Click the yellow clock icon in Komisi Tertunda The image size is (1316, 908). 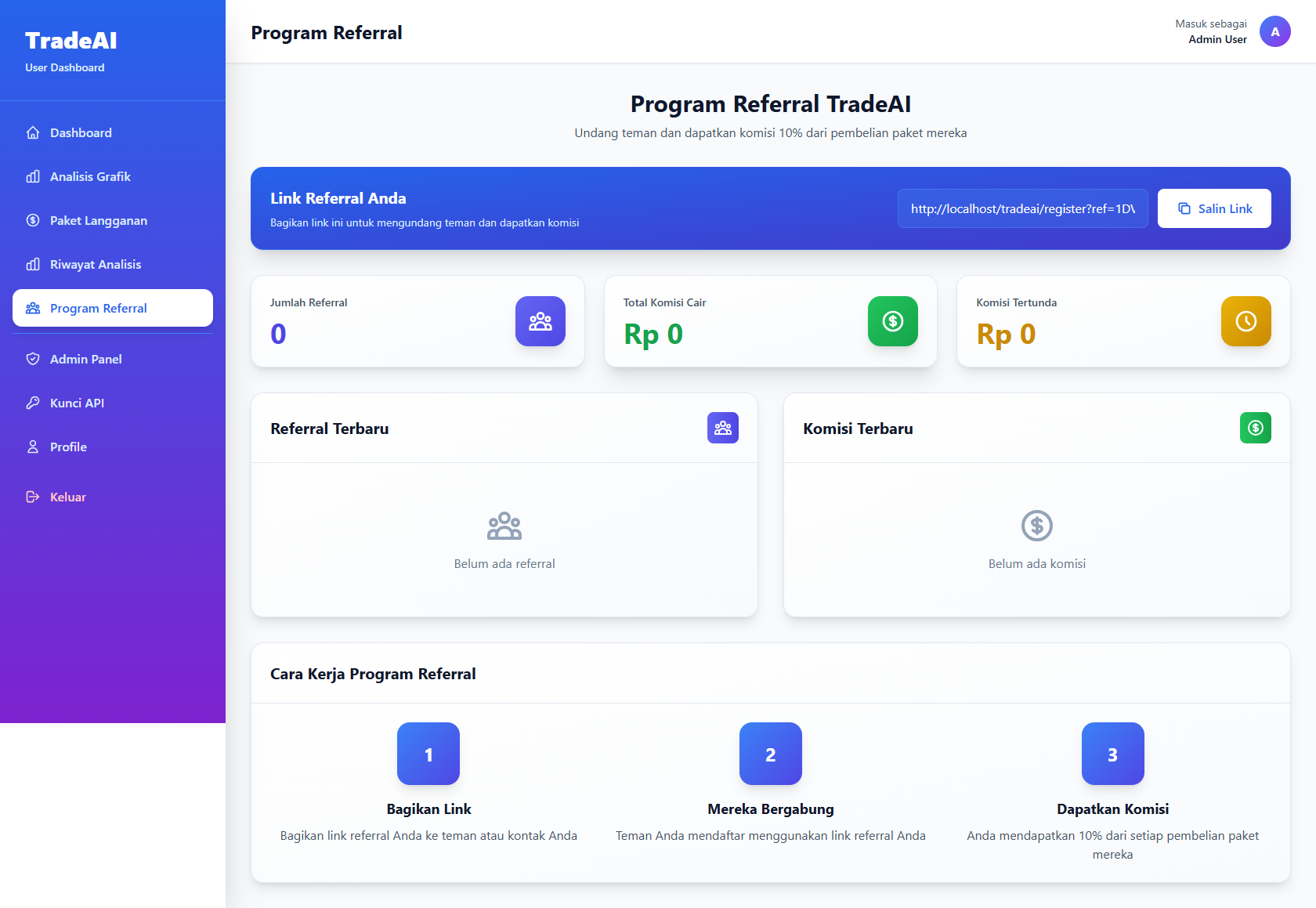pos(1245,321)
